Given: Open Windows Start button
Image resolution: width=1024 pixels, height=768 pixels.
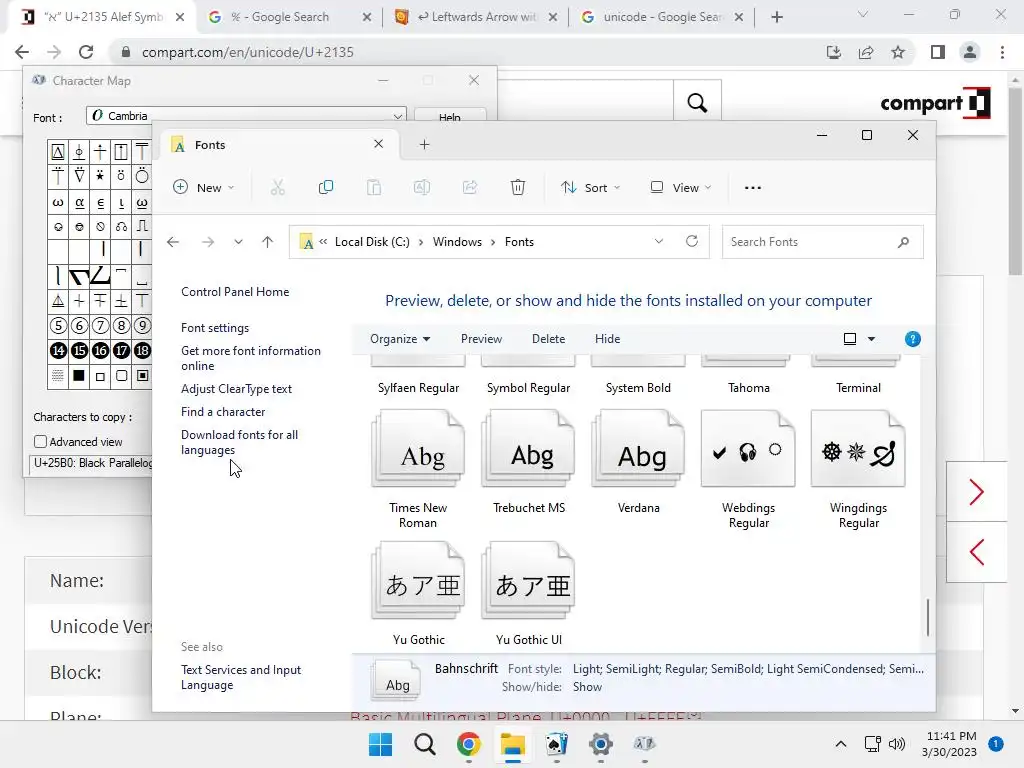Looking at the screenshot, I should click(380, 744).
